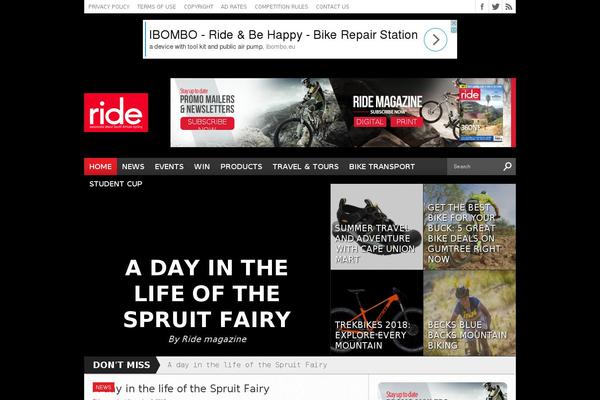Click the red NEWS tag badge

pyautogui.click(x=103, y=387)
